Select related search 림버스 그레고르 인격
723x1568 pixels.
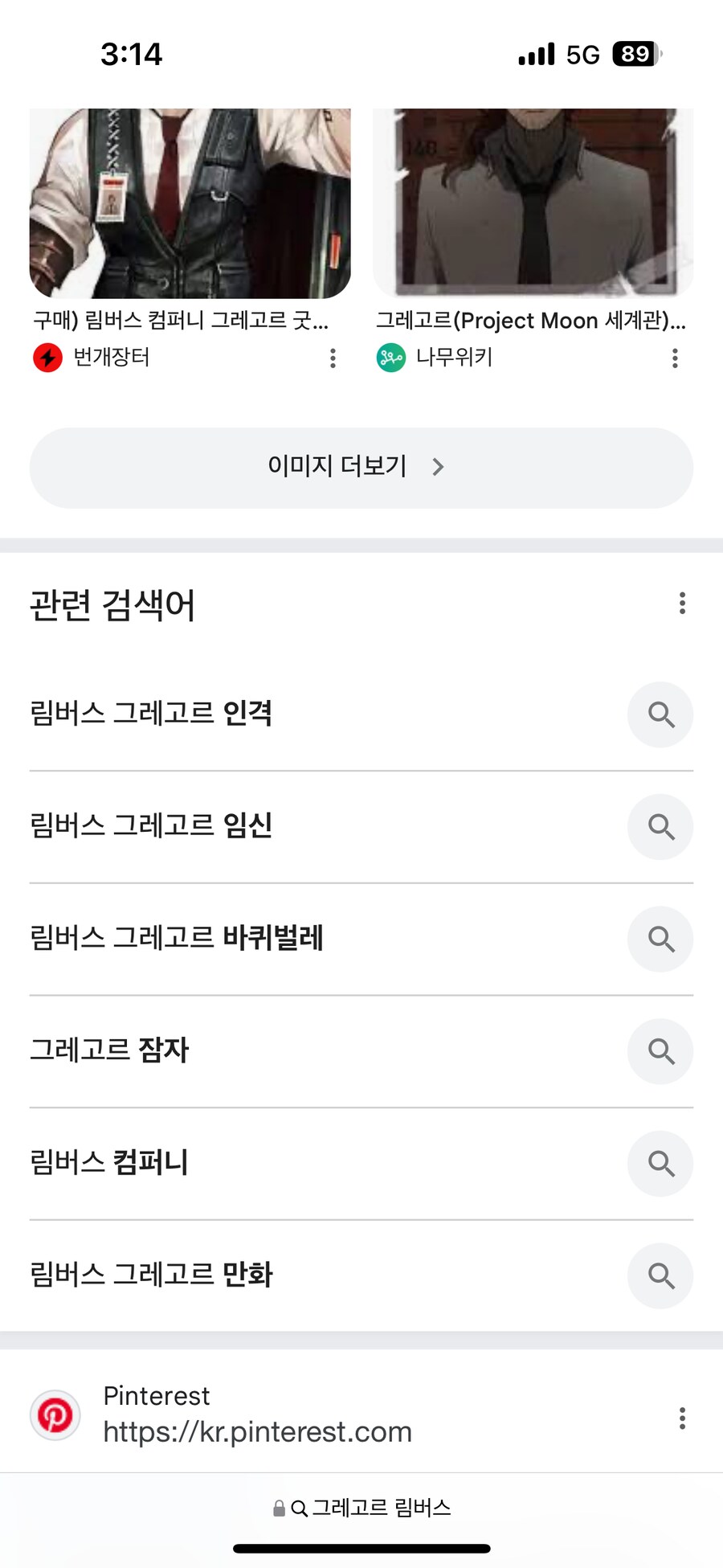(151, 713)
